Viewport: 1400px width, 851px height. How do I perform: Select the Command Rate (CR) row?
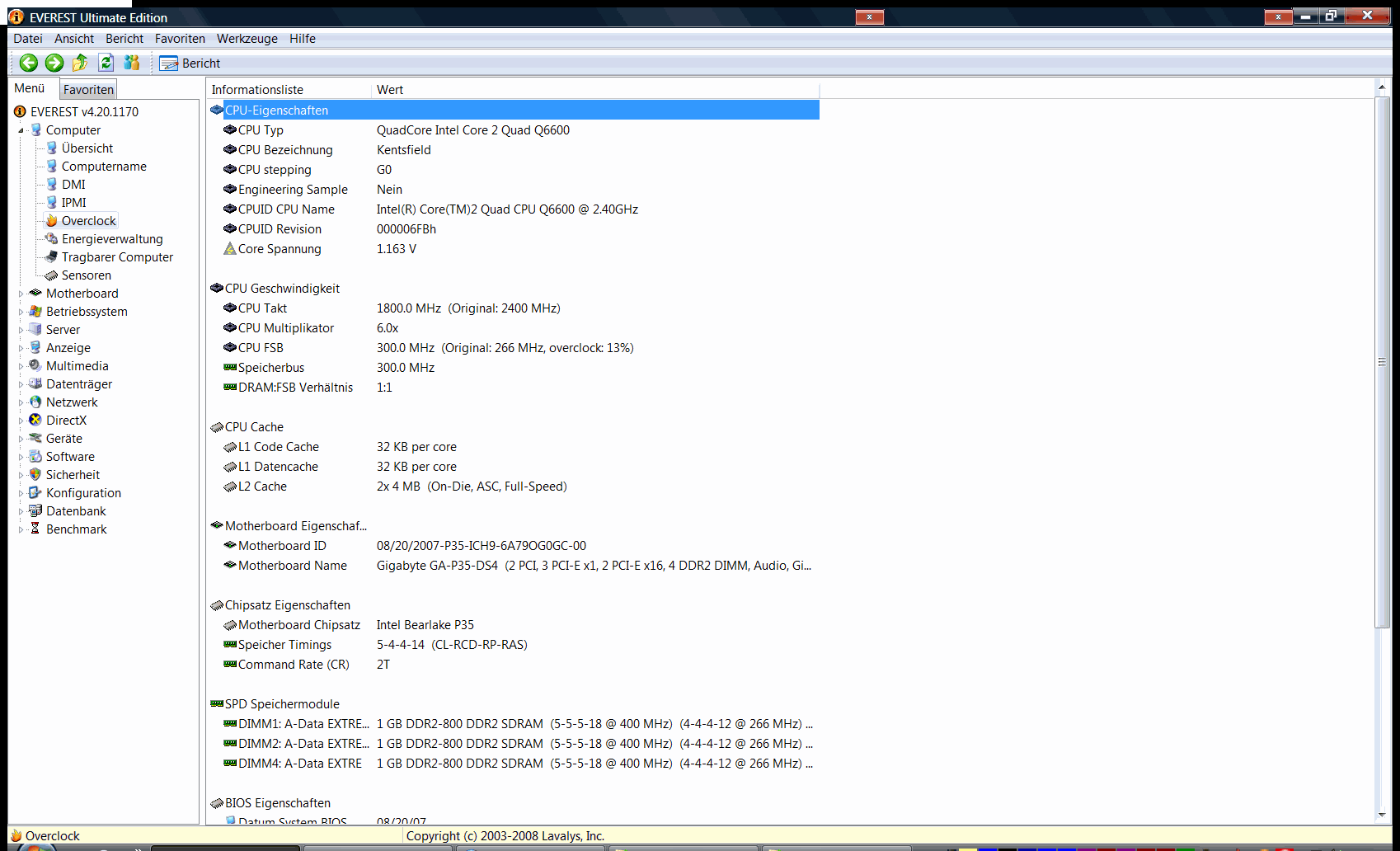point(514,665)
